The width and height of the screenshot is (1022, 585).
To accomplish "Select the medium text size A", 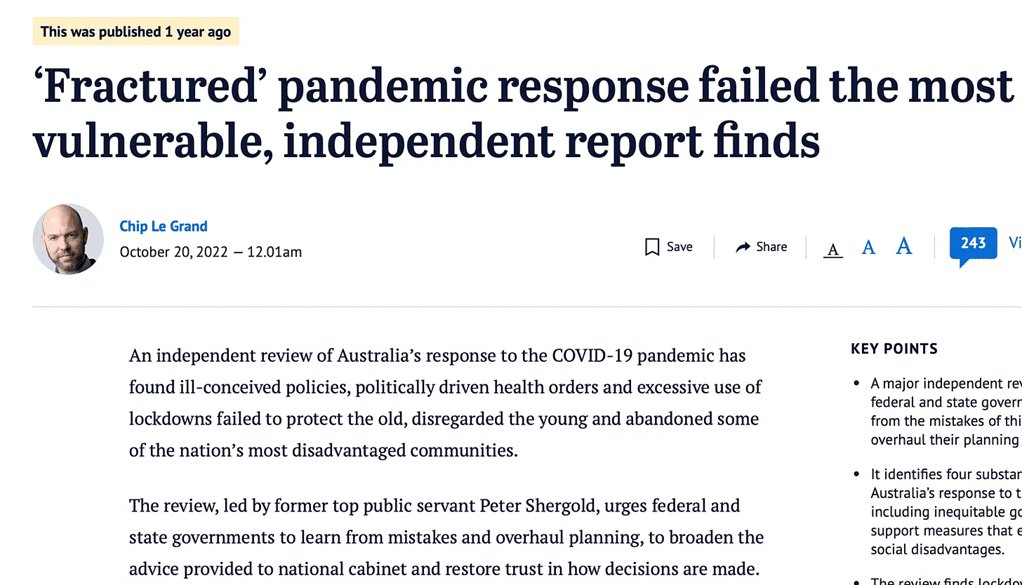I will click(868, 248).
